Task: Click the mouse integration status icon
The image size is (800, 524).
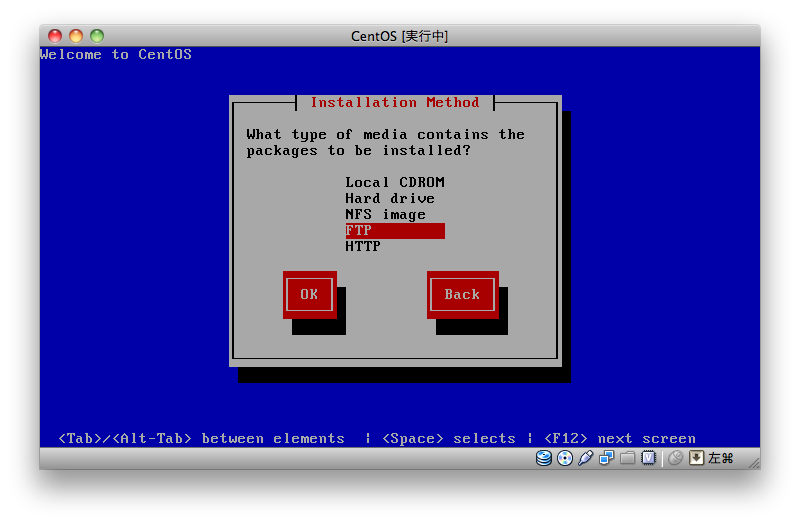Action: [x=676, y=458]
